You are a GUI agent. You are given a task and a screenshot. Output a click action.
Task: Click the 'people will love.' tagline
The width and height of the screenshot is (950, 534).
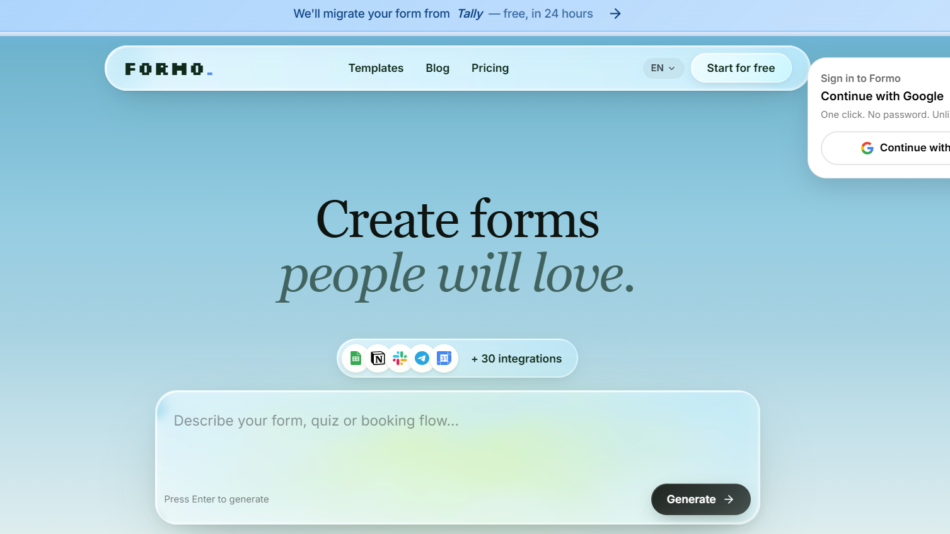(x=456, y=275)
